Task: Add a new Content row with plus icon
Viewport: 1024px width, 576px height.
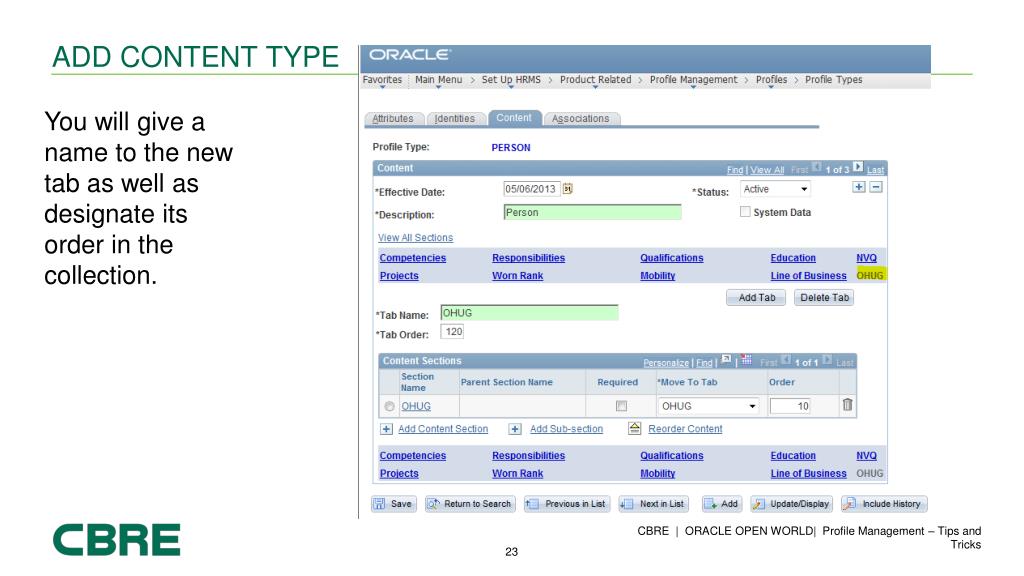Action: 859,187
